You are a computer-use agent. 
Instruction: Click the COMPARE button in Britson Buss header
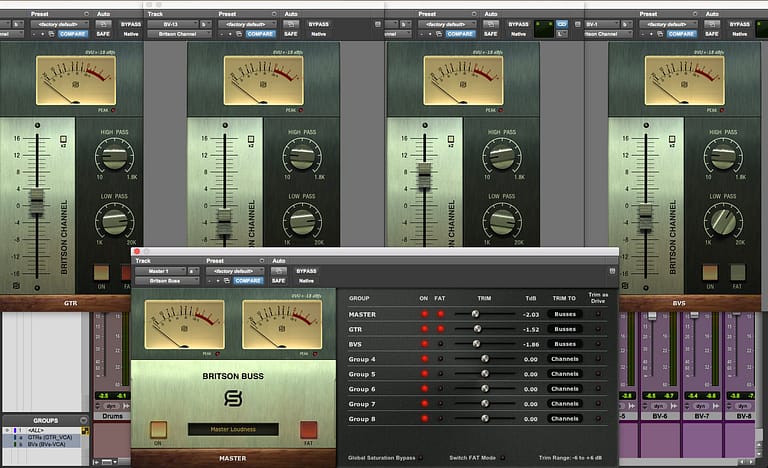point(248,281)
